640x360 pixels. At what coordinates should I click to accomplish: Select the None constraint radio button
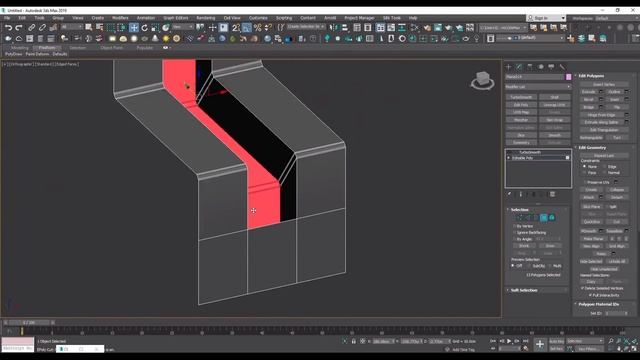click(584, 167)
